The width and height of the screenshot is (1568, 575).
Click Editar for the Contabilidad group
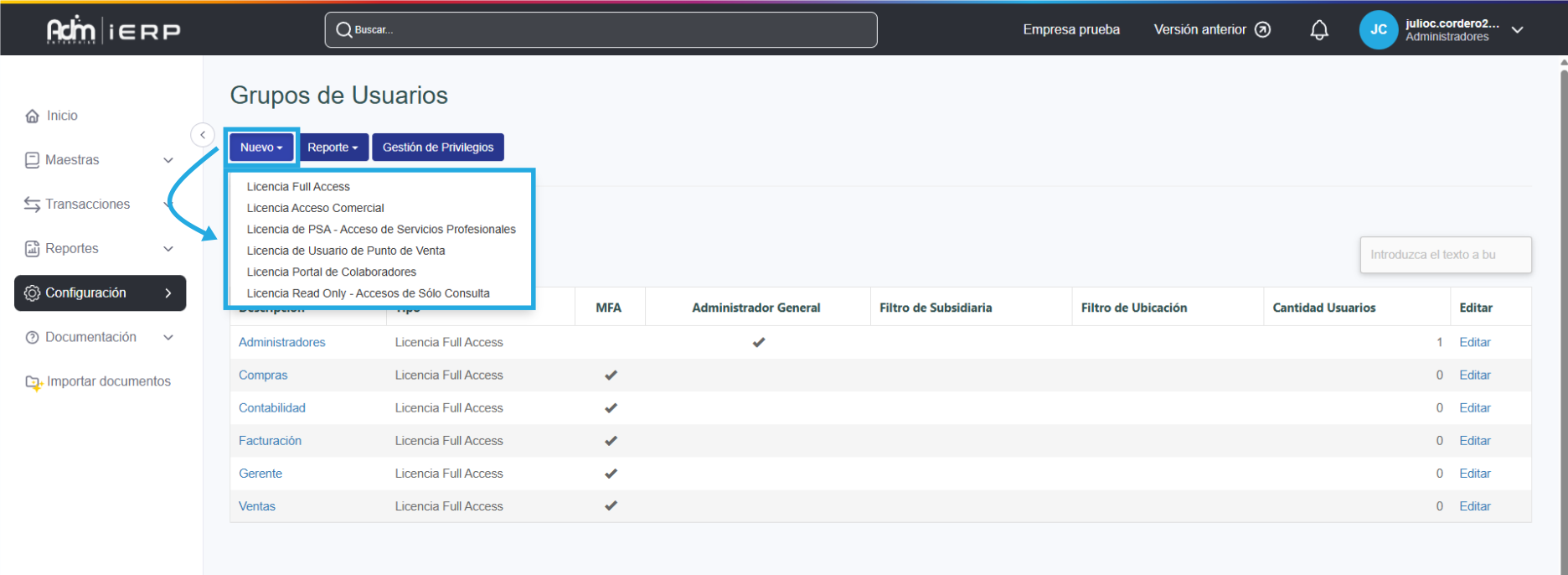point(1474,408)
